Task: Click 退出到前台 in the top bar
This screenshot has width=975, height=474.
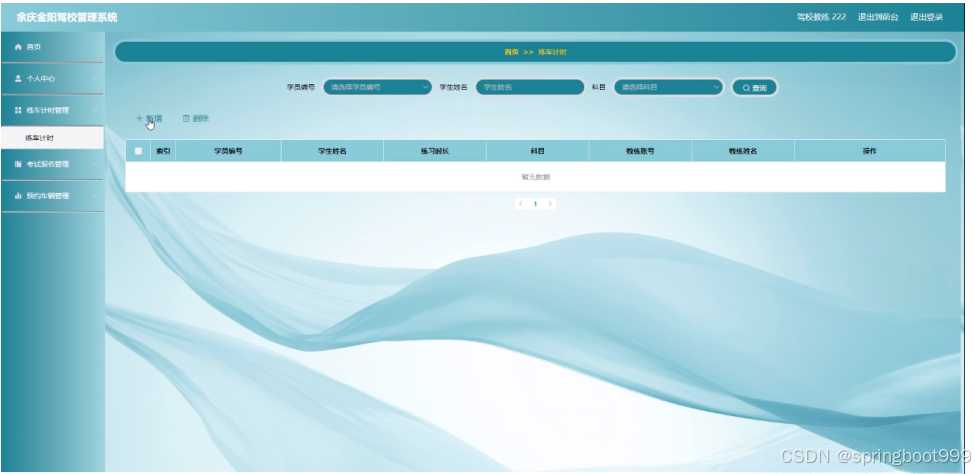Action: click(878, 17)
